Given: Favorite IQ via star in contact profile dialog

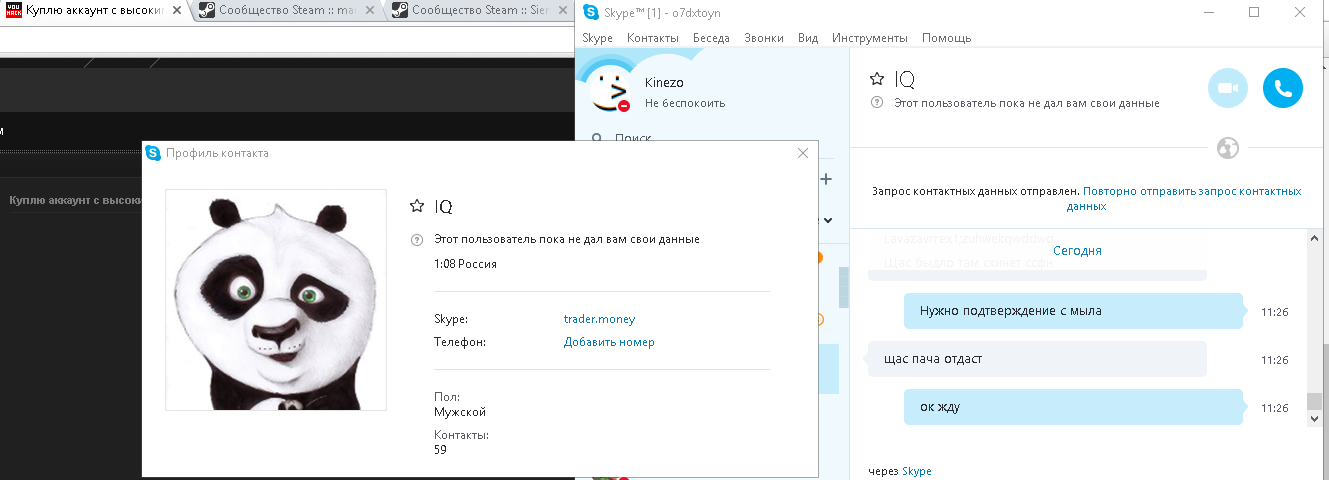Looking at the screenshot, I should [417, 206].
